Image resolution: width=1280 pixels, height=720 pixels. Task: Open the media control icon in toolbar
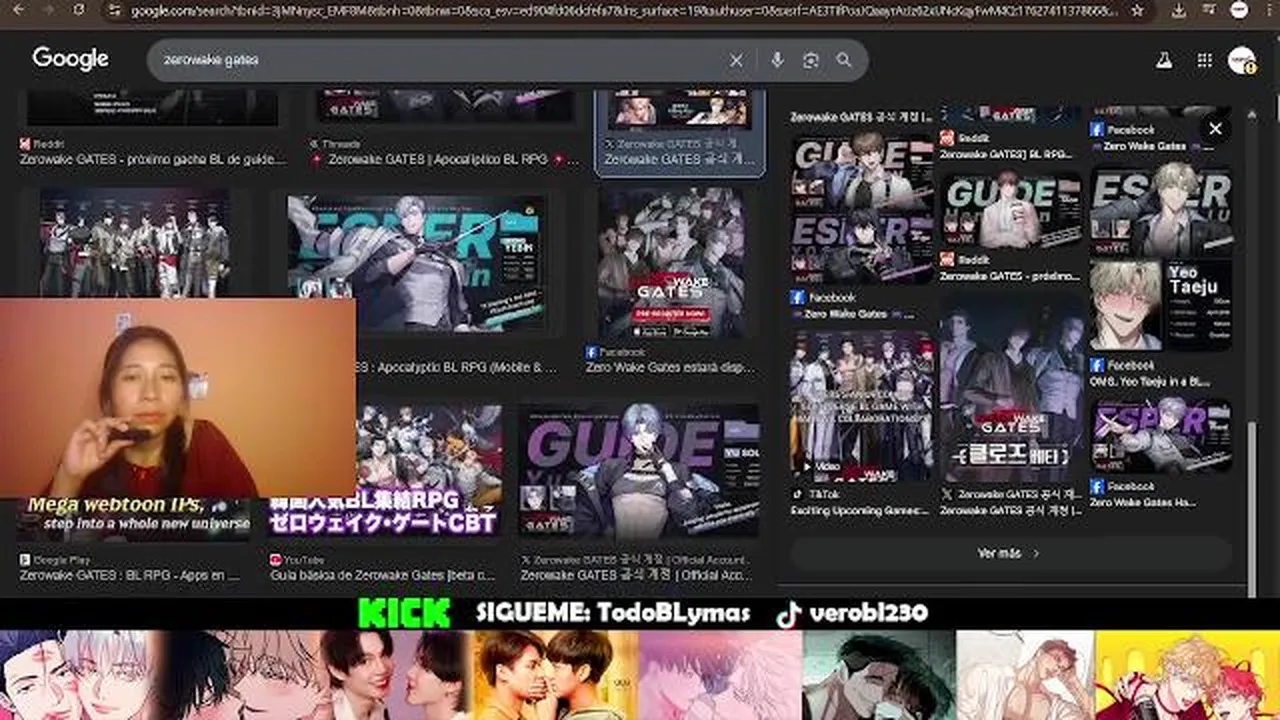pyautogui.click(x=1208, y=10)
